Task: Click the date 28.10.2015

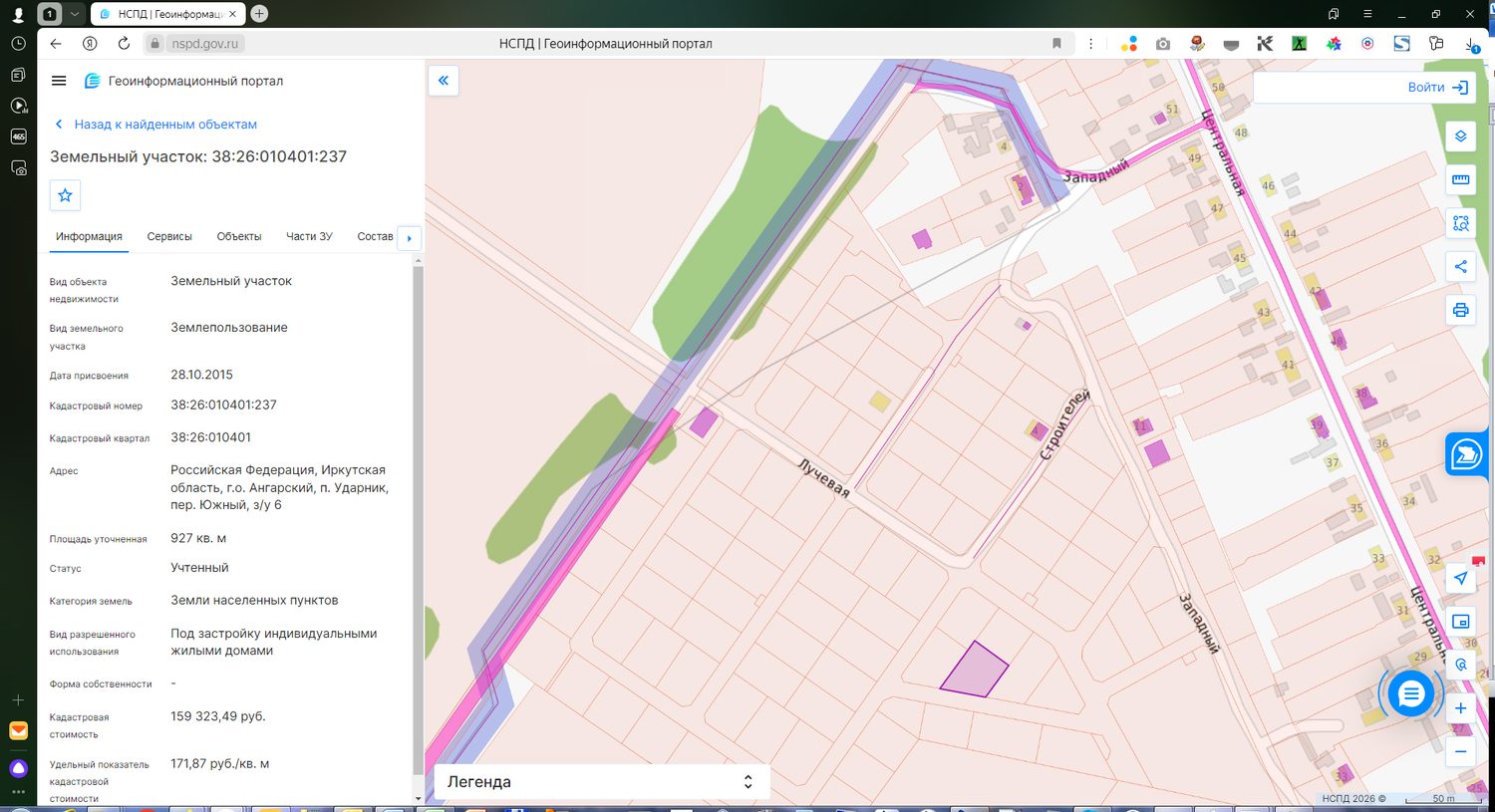Action: coord(201,375)
